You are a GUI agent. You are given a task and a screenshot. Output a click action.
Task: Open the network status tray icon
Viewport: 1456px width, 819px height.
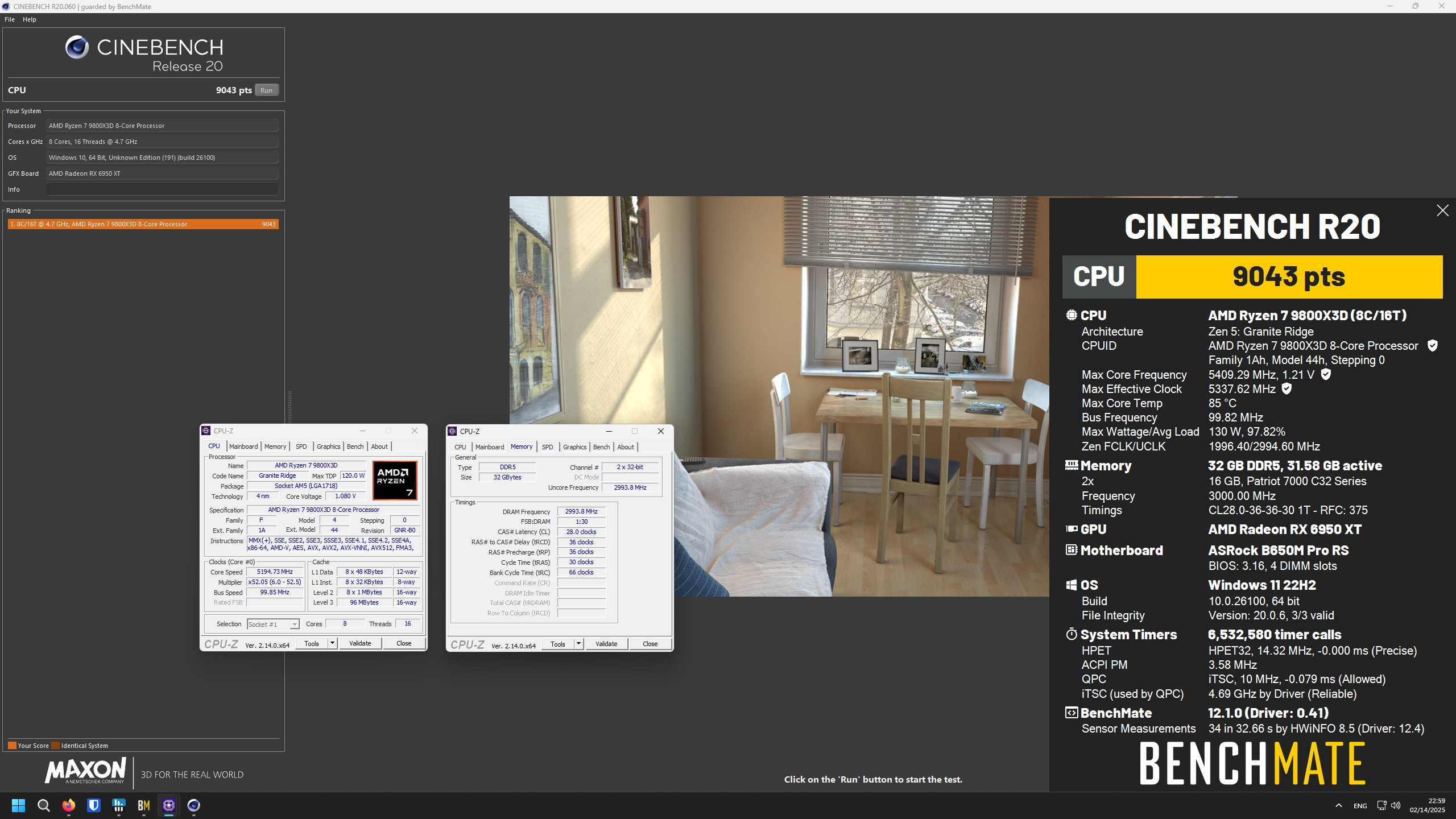click(x=1381, y=805)
